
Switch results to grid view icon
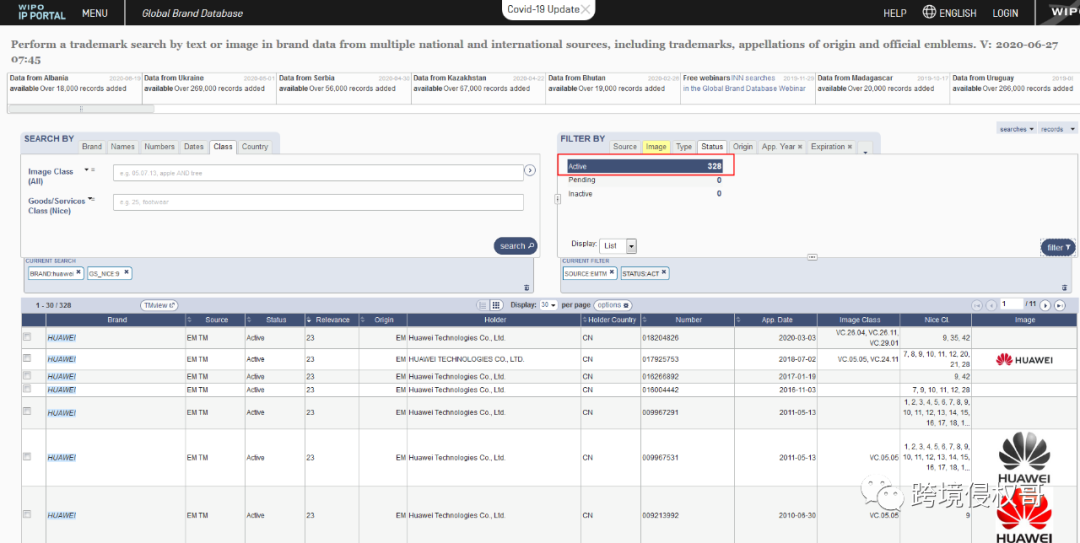495,305
